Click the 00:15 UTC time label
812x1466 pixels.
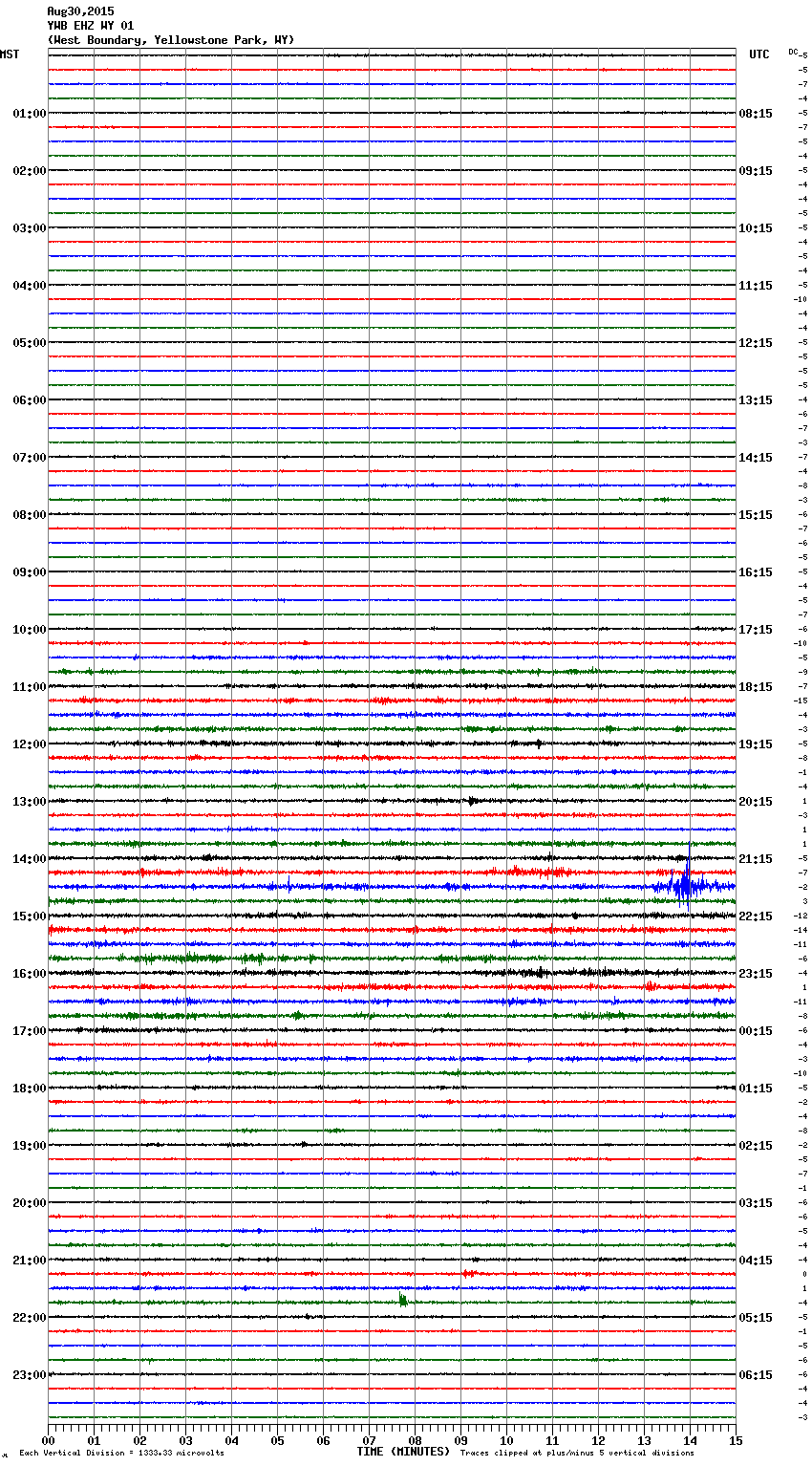tap(756, 1031)
